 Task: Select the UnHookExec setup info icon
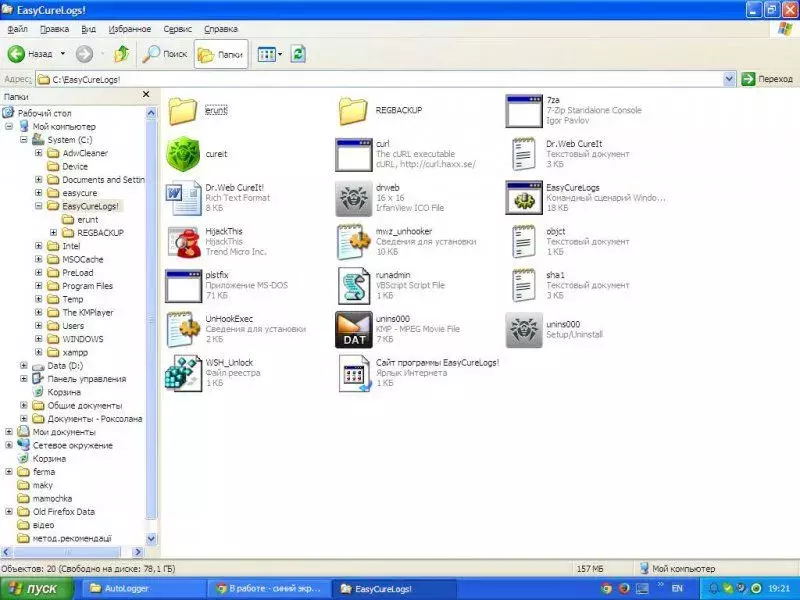183,330
